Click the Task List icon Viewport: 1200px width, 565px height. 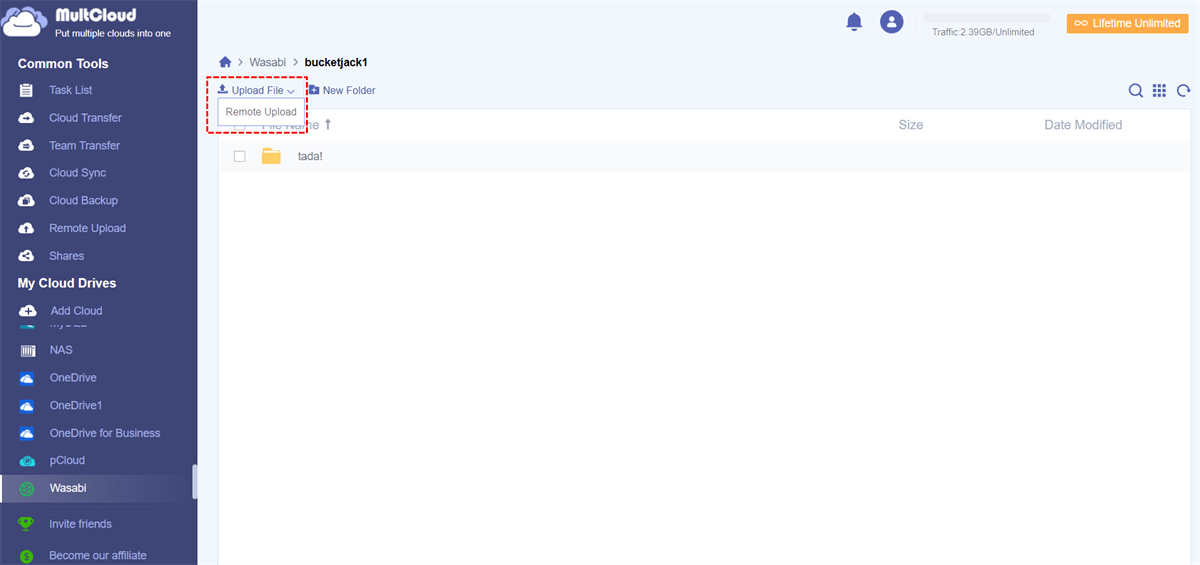click(x=28, y=90)
